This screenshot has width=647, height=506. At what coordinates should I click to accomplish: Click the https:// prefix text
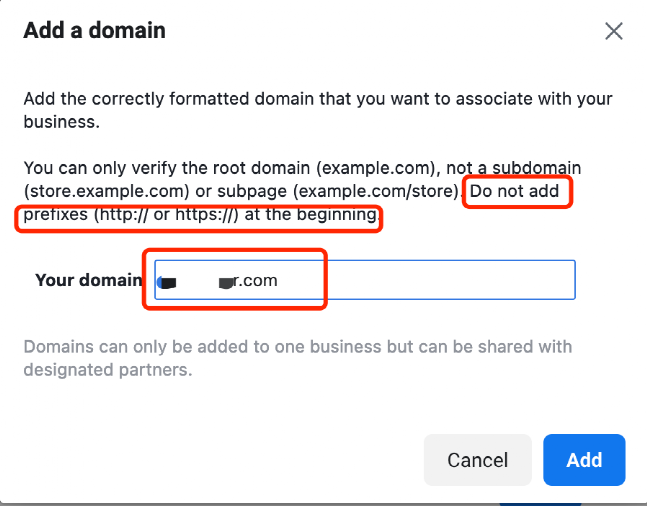205,214
